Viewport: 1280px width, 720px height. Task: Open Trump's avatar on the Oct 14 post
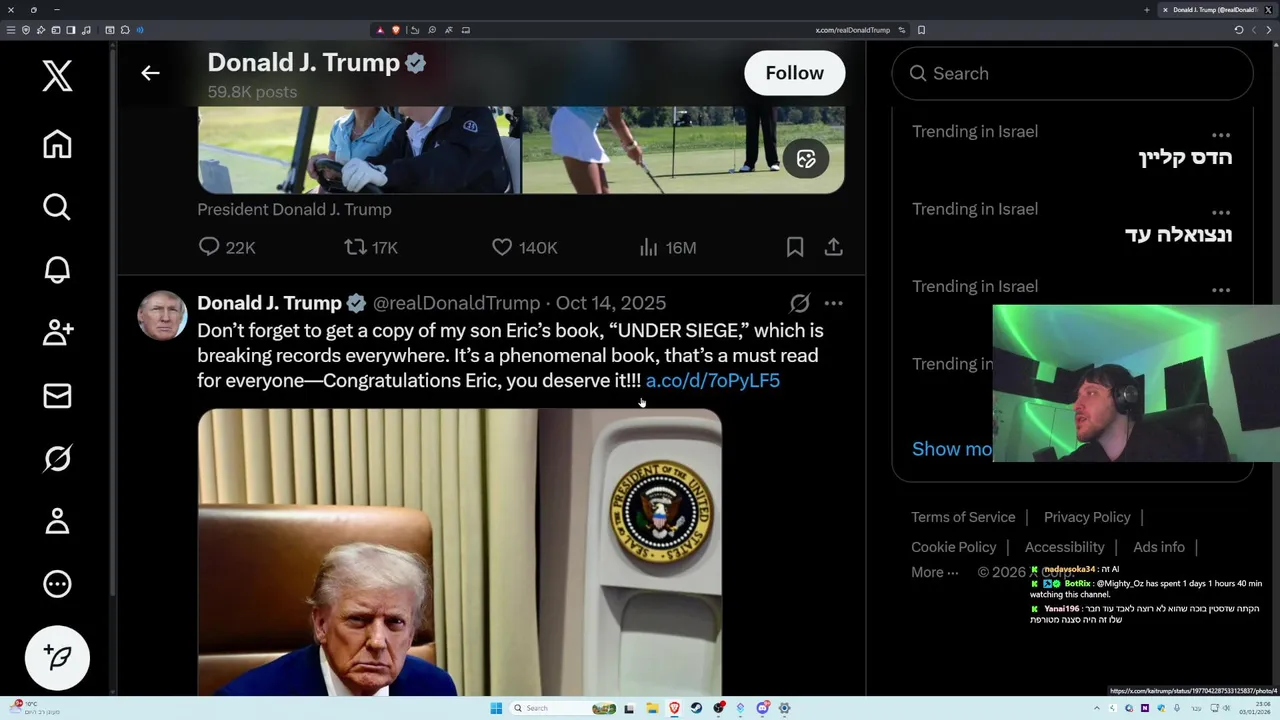click(x=162, y=315)
